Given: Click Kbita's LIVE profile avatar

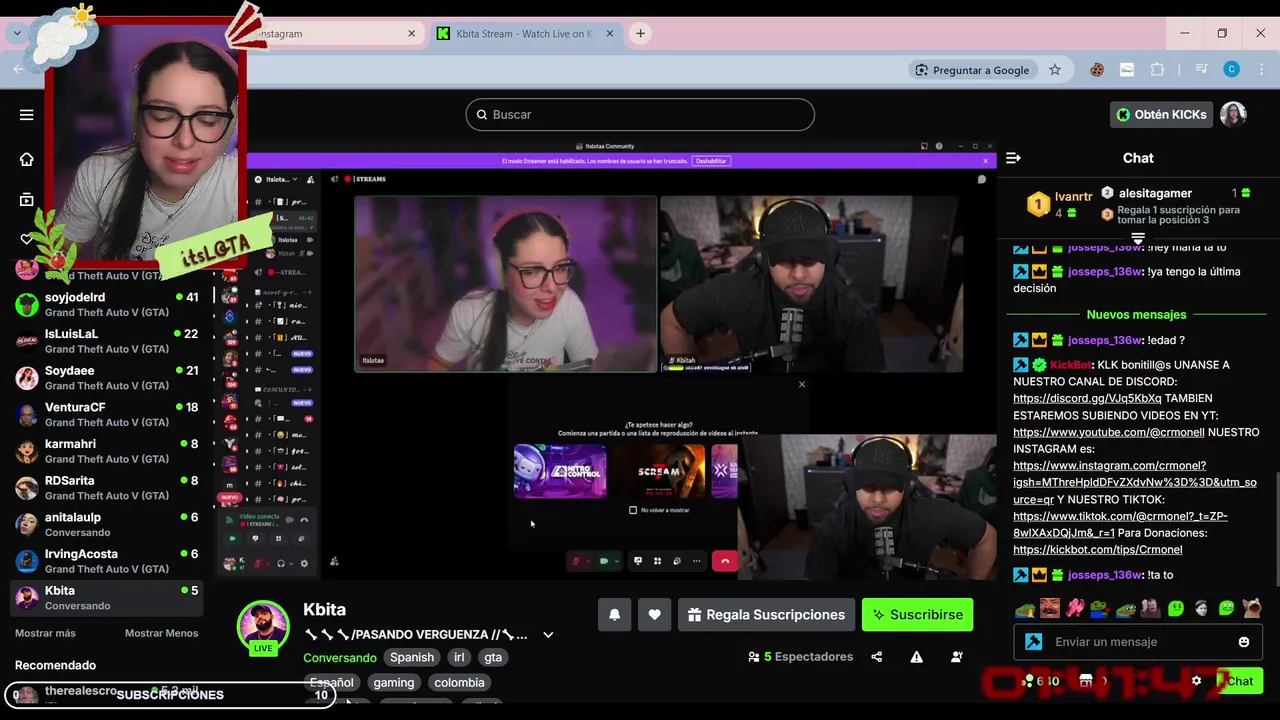Looking at the screenshot, I should click(x=263, y=627).
